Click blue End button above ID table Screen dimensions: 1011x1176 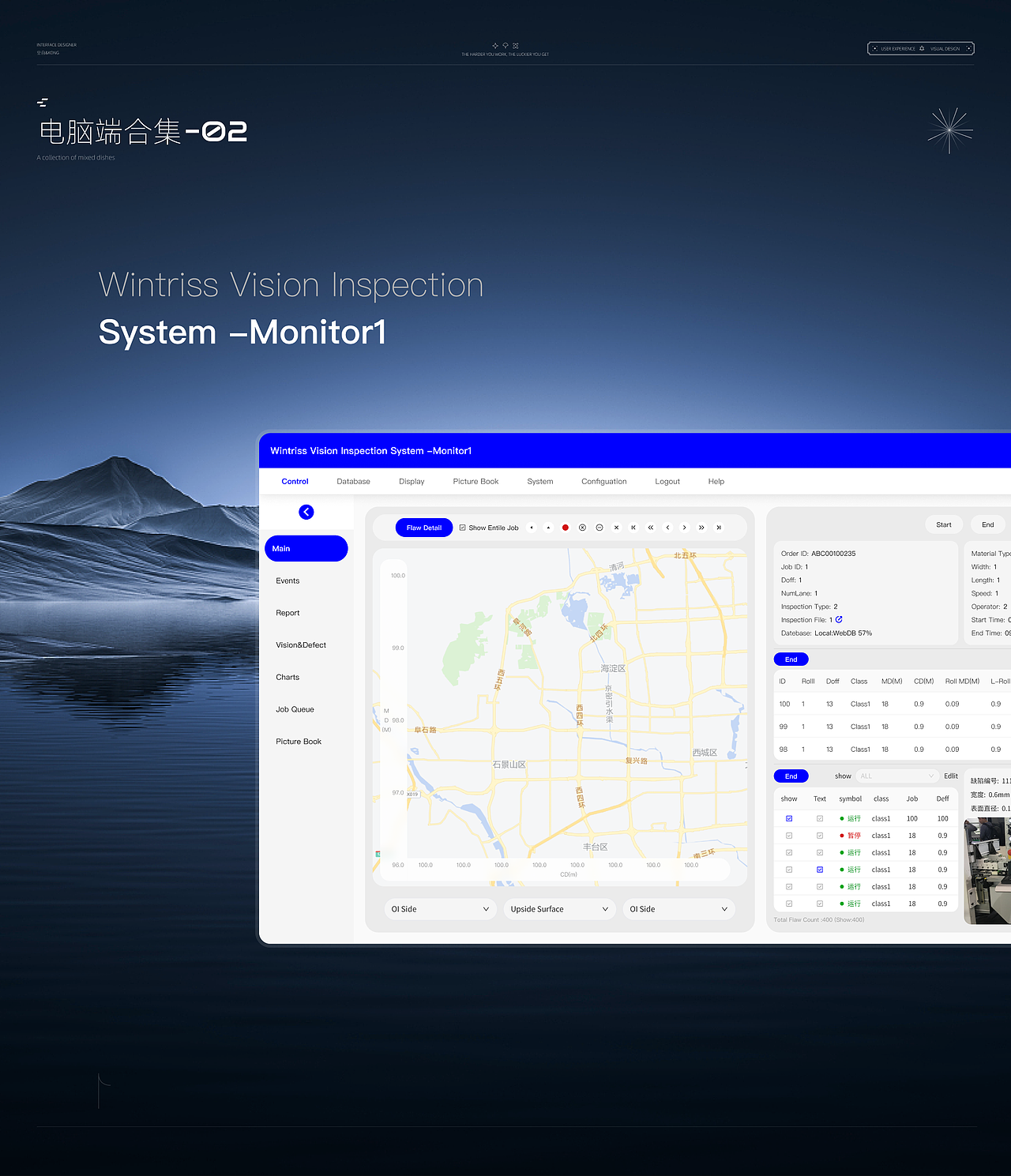coord(791,659)
